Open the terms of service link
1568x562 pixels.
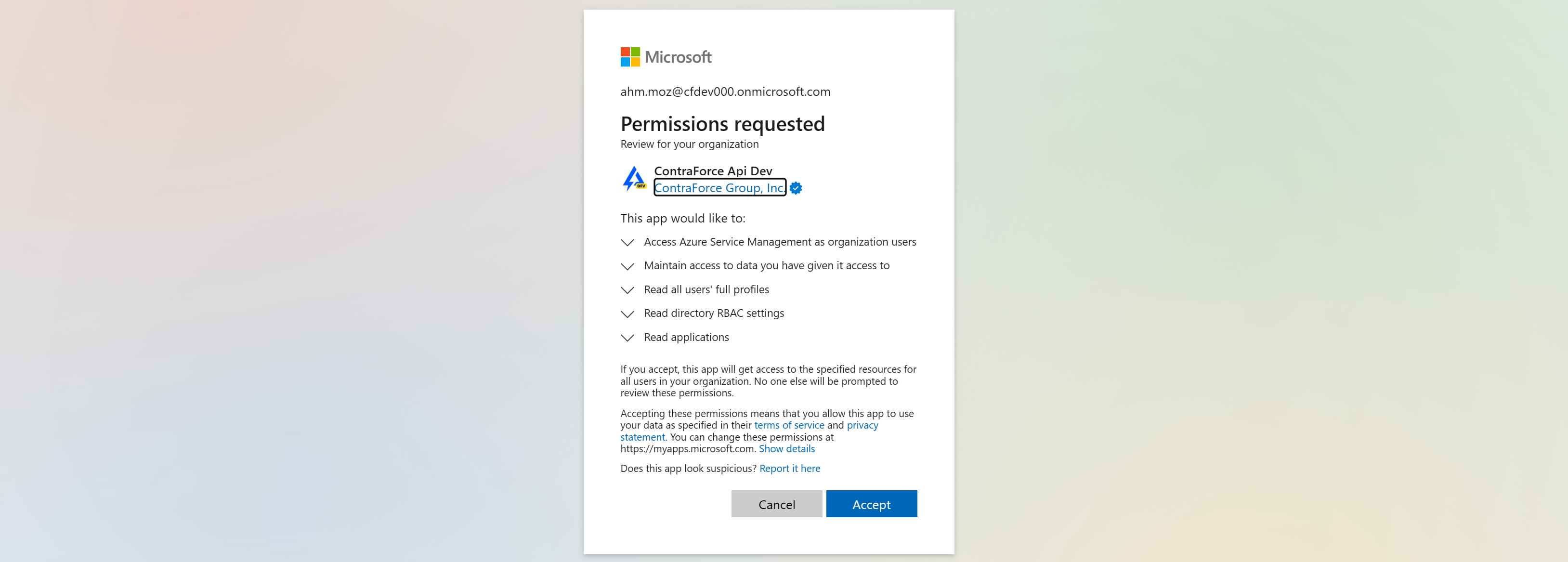789,425
